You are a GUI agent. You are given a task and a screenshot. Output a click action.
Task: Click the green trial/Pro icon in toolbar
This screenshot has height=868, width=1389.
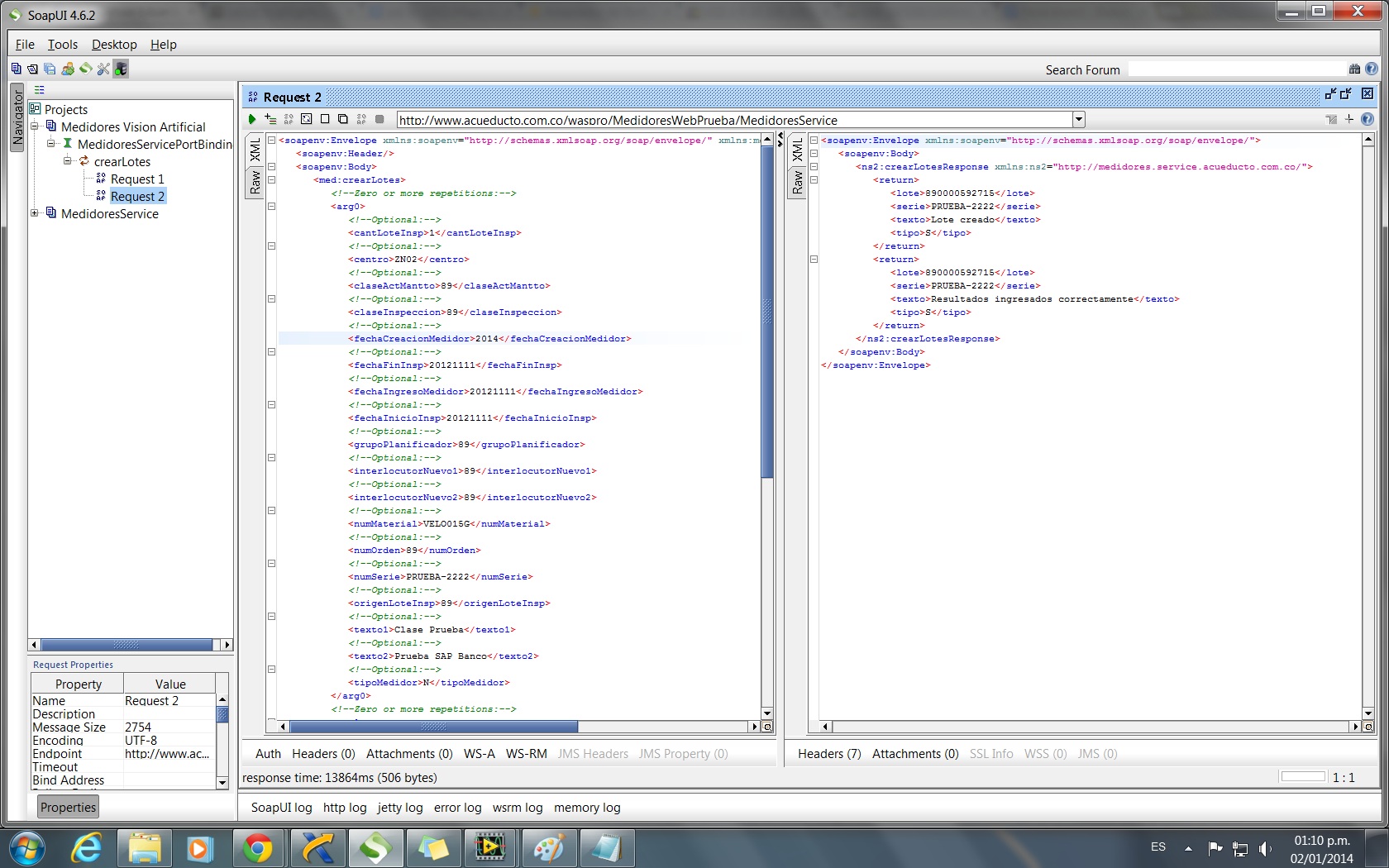coord(85,69)
